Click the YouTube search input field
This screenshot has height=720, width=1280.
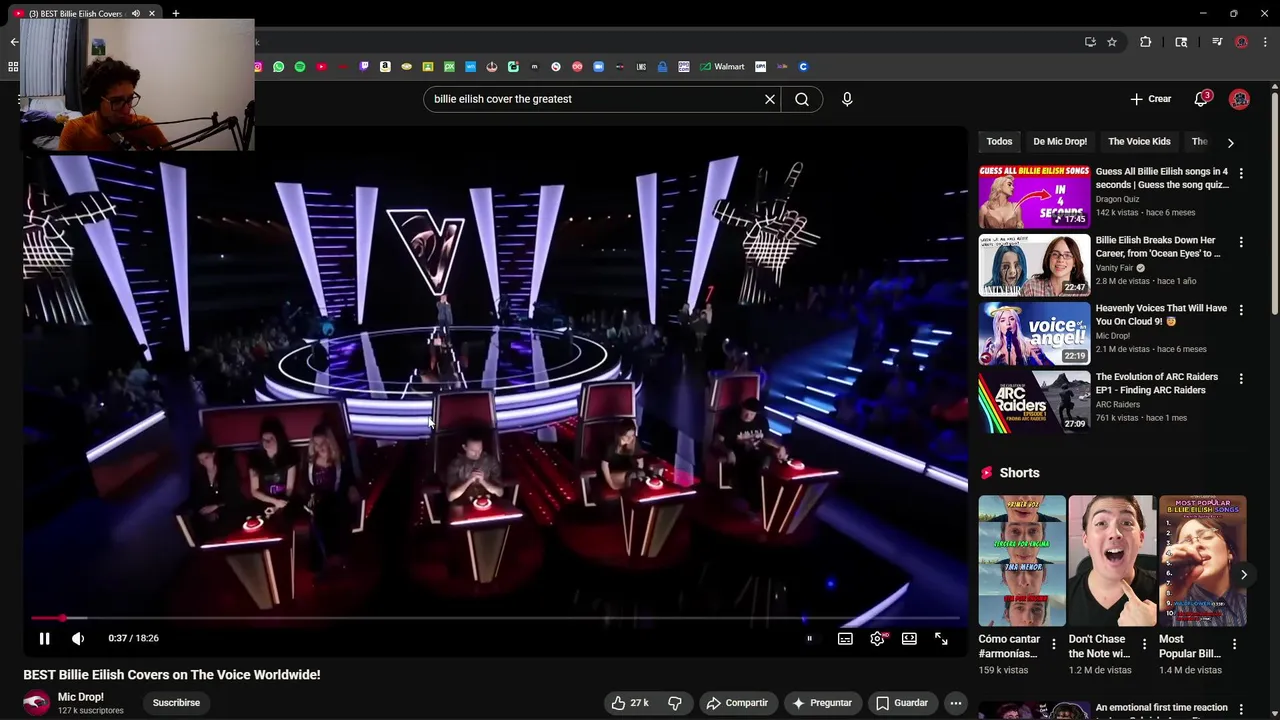(x=595, y=99)
